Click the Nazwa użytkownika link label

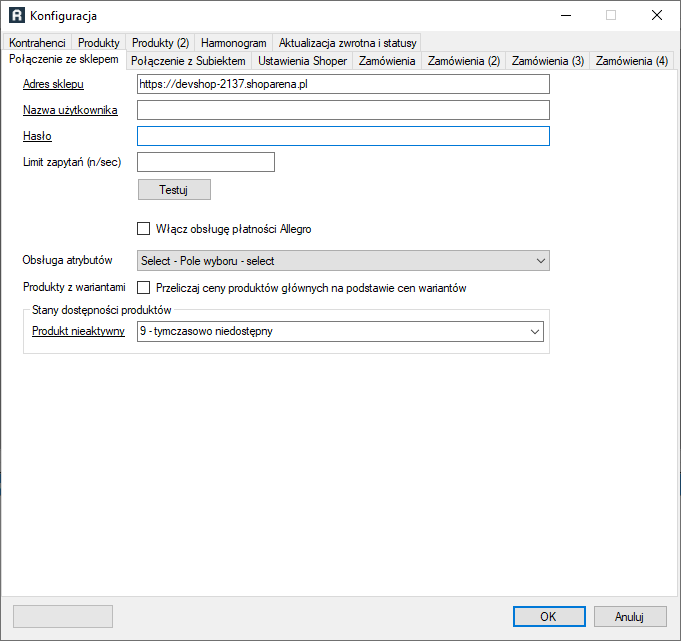(70, 110)
